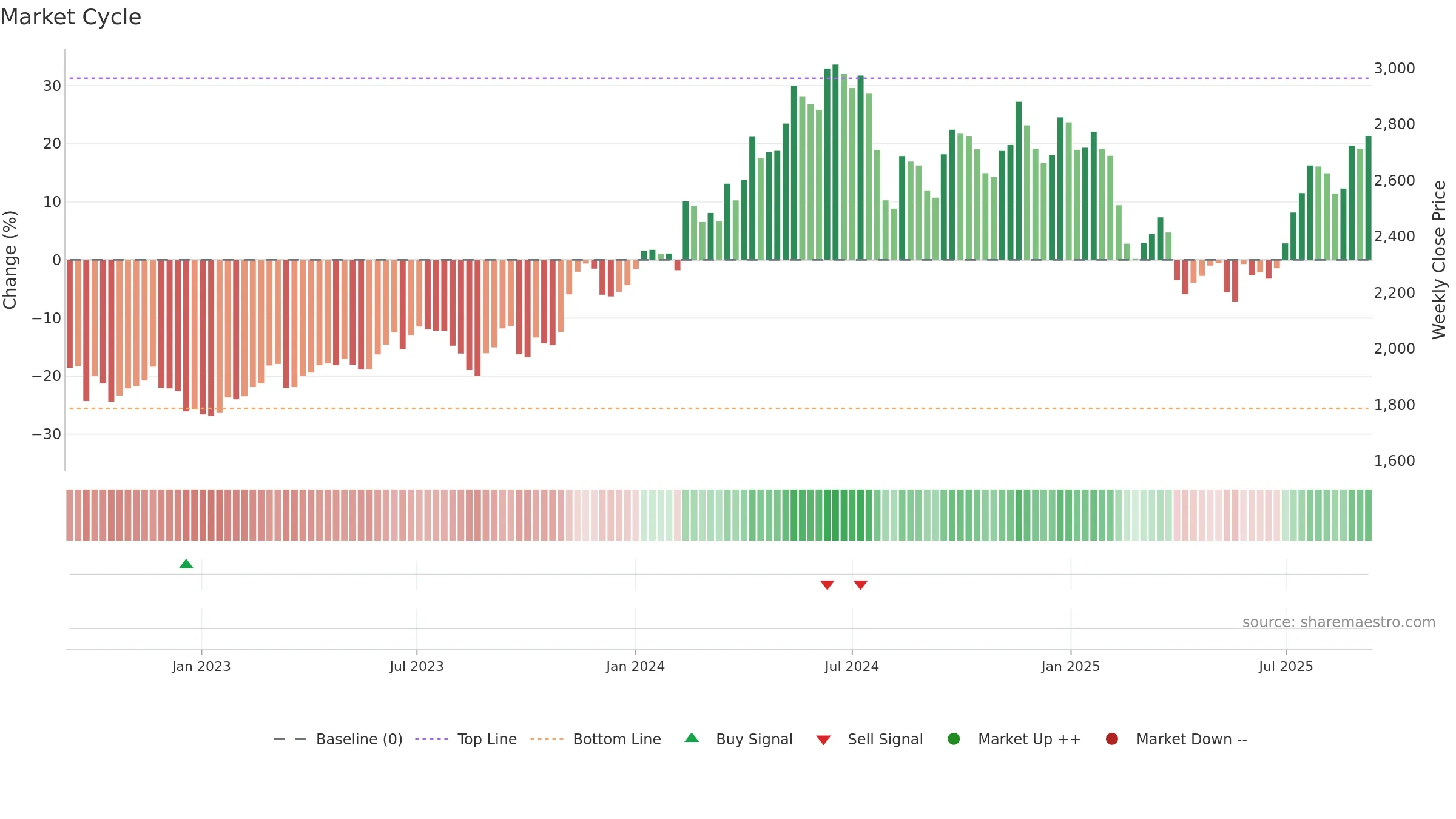Click the Change (%) axis title

tap(10, 260)
